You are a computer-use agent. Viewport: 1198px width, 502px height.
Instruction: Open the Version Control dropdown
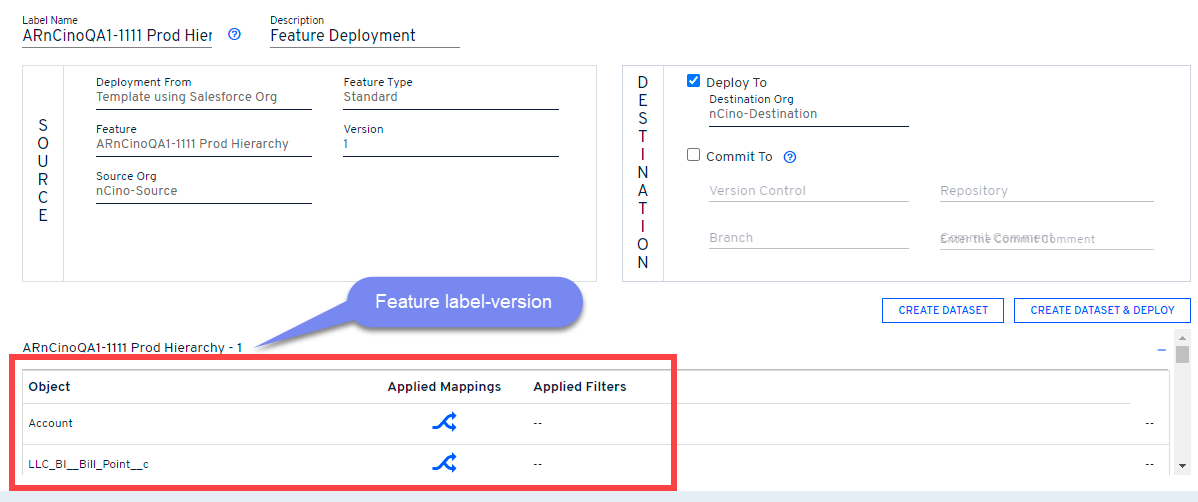(808, 191)
